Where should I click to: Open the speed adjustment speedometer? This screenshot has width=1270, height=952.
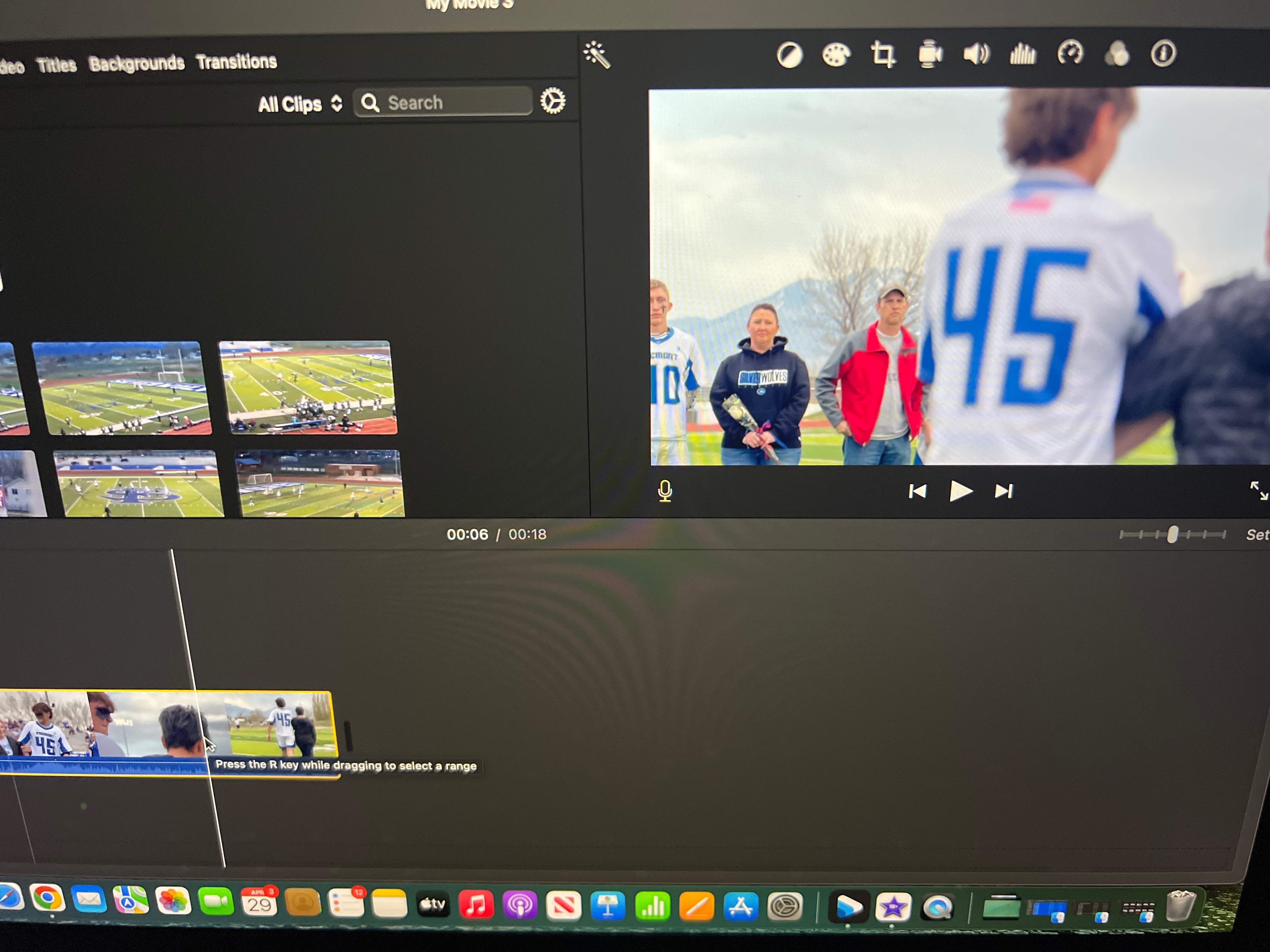click(1070, 54)
